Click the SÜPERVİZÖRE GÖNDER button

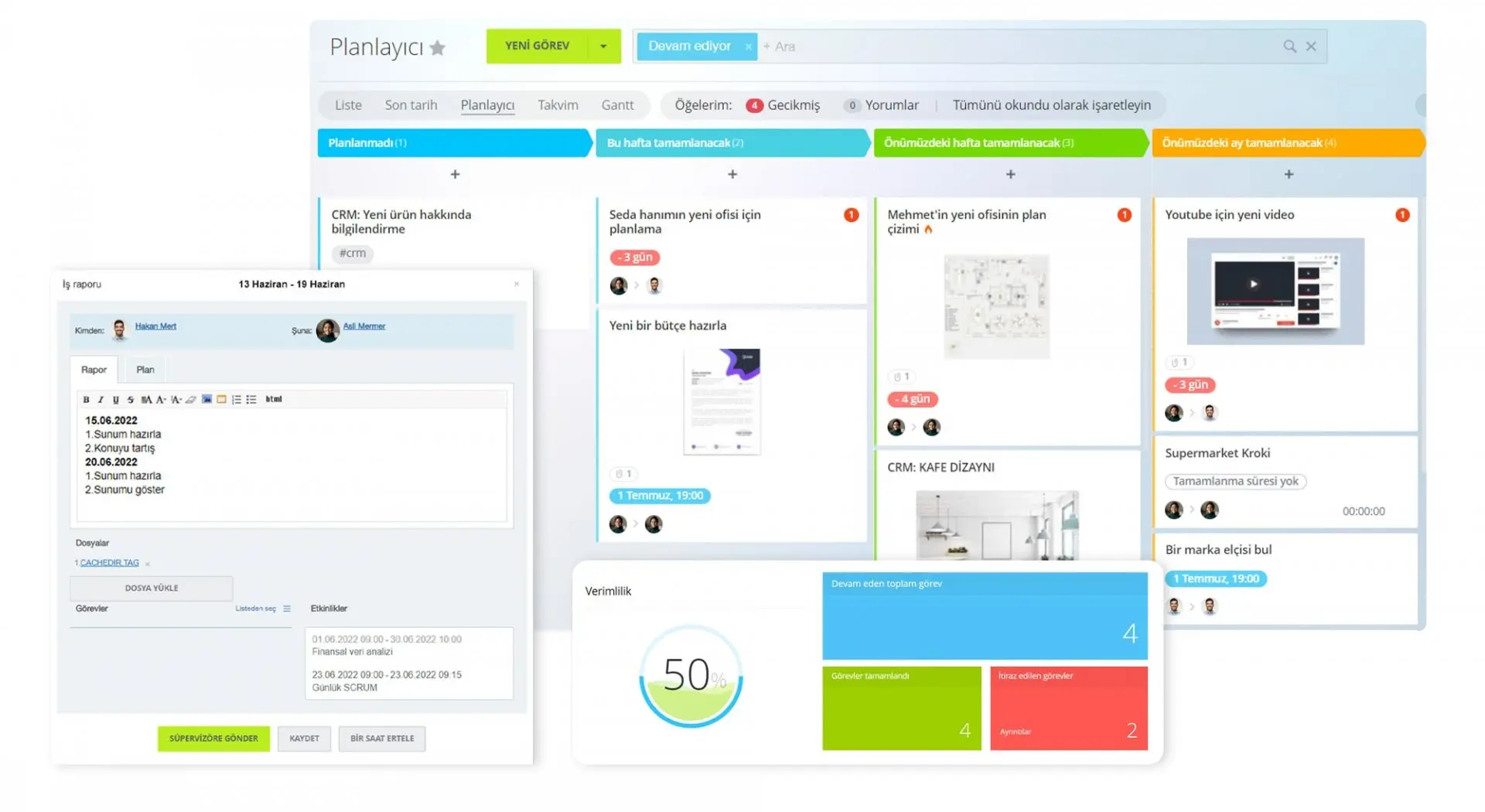(x=213, y=739)
